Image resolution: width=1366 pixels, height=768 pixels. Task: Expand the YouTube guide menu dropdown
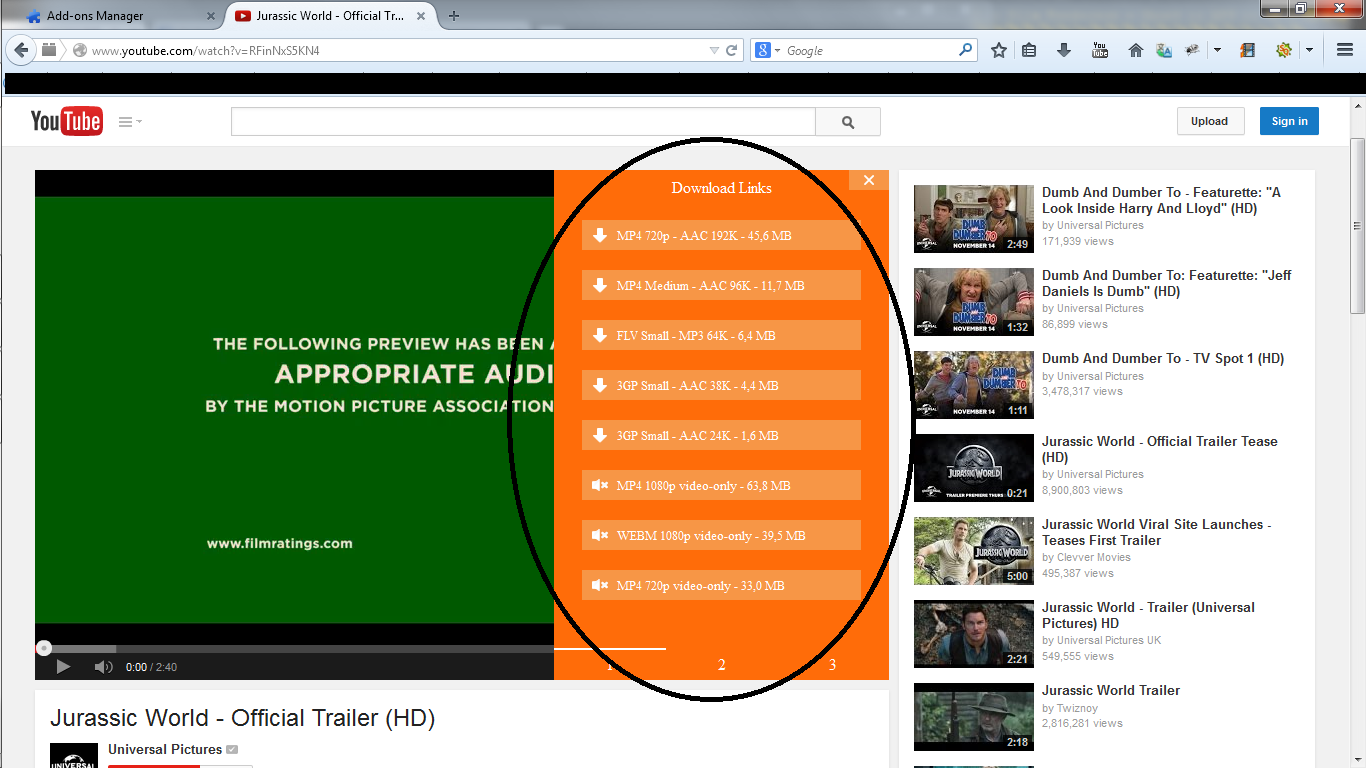(x=130, y=122)
